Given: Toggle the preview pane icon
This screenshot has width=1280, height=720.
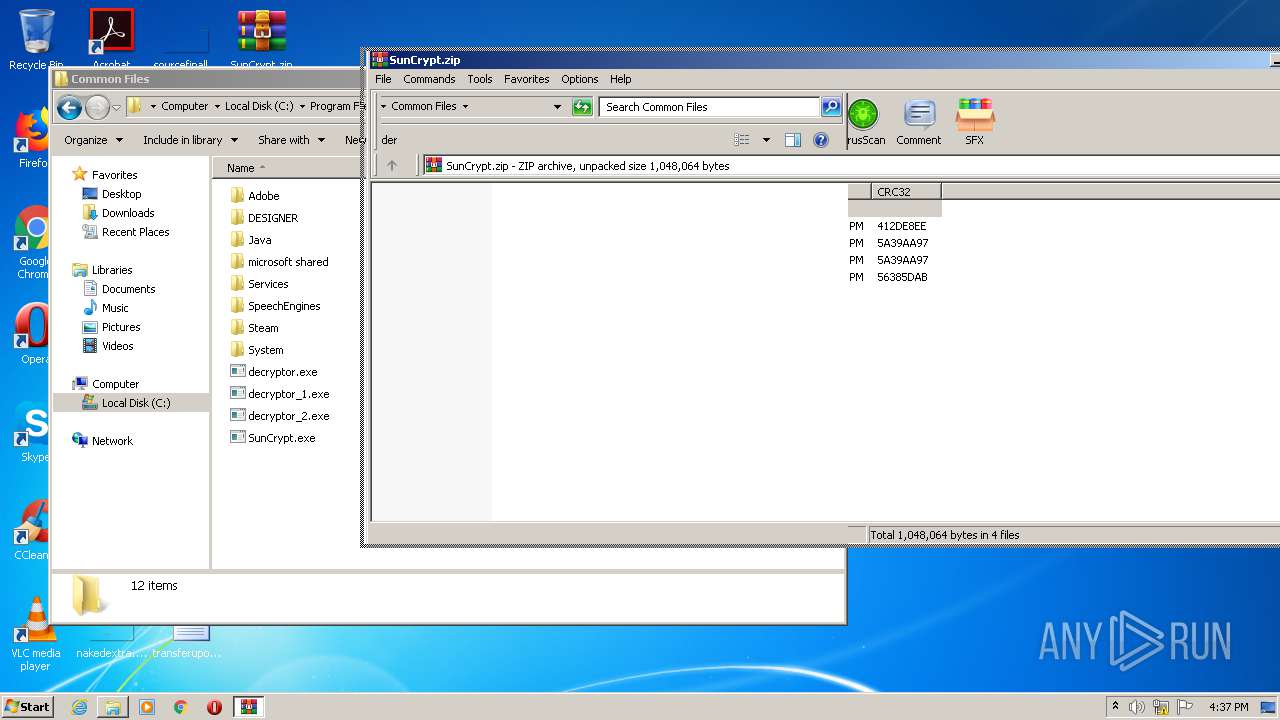Looking at the screenshot, I should coord(793,140).
